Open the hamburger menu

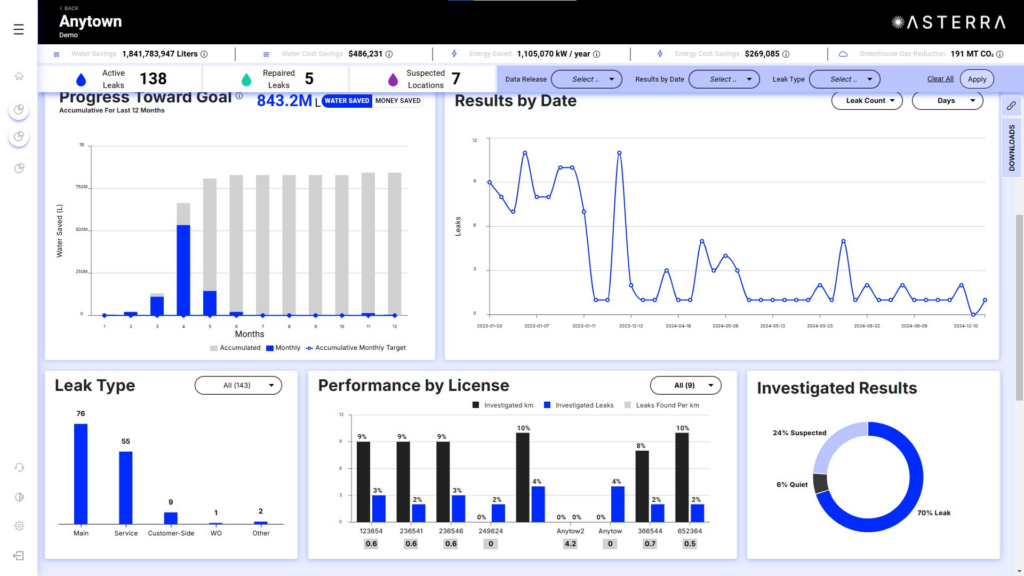[x=18, y=29]
